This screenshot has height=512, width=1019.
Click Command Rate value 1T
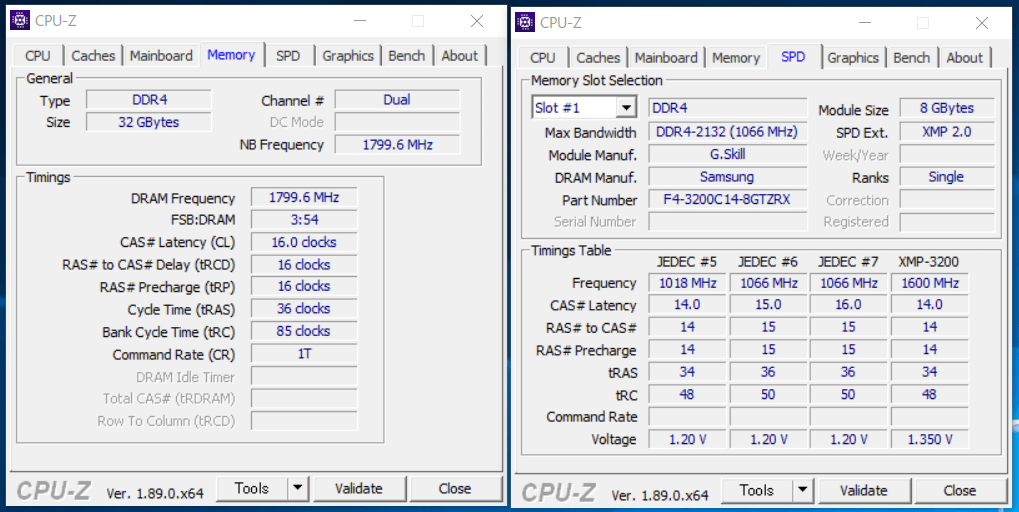pos(304,354)
